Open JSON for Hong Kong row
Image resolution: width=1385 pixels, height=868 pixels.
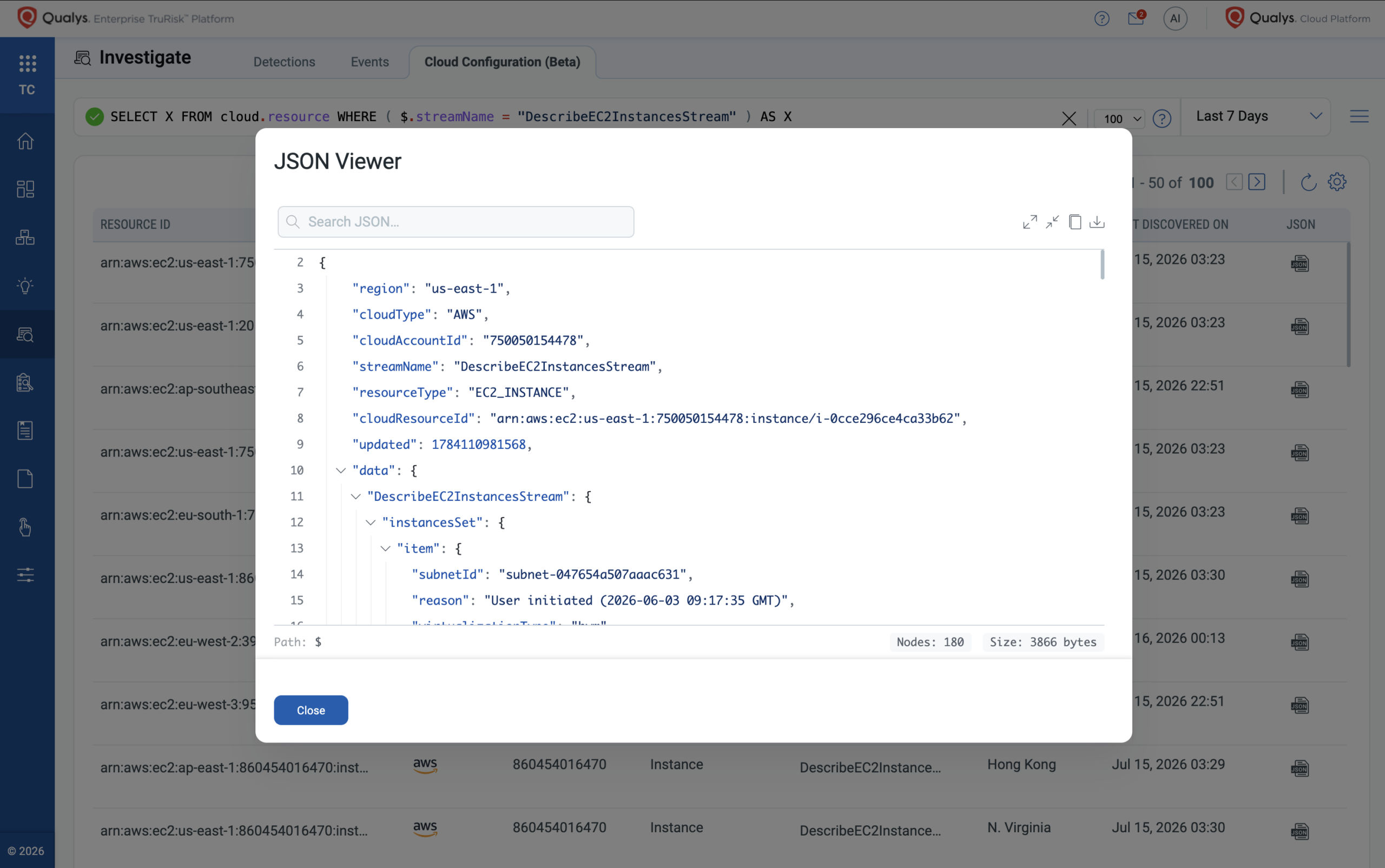[1300, 768]
